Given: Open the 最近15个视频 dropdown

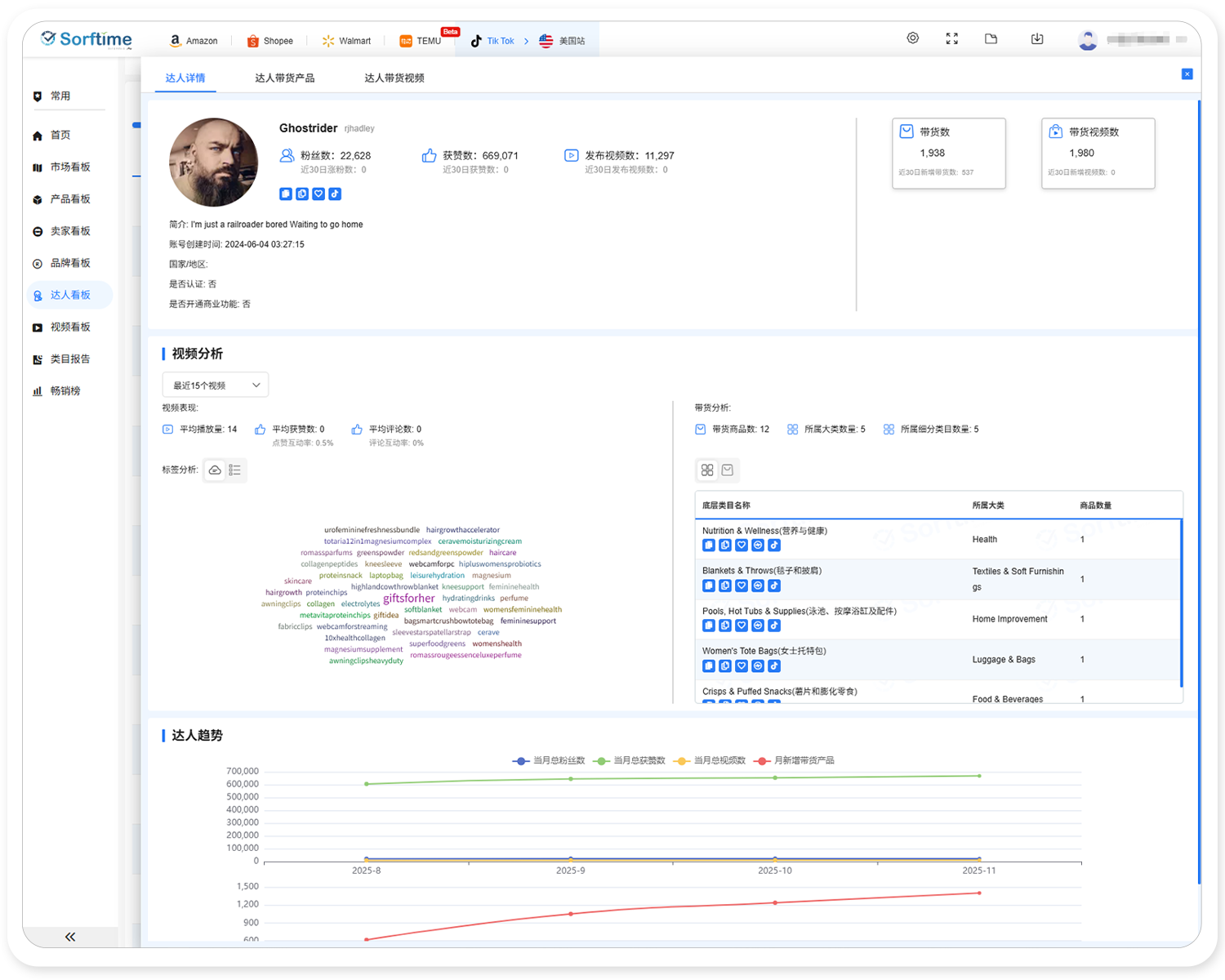Looking at the screenshot, I should tap(215, 385).
